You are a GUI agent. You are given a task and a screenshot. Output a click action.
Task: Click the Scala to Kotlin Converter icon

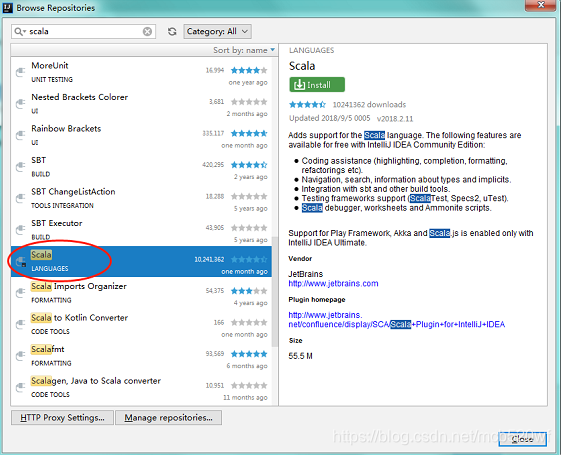[x=21, y=324]
